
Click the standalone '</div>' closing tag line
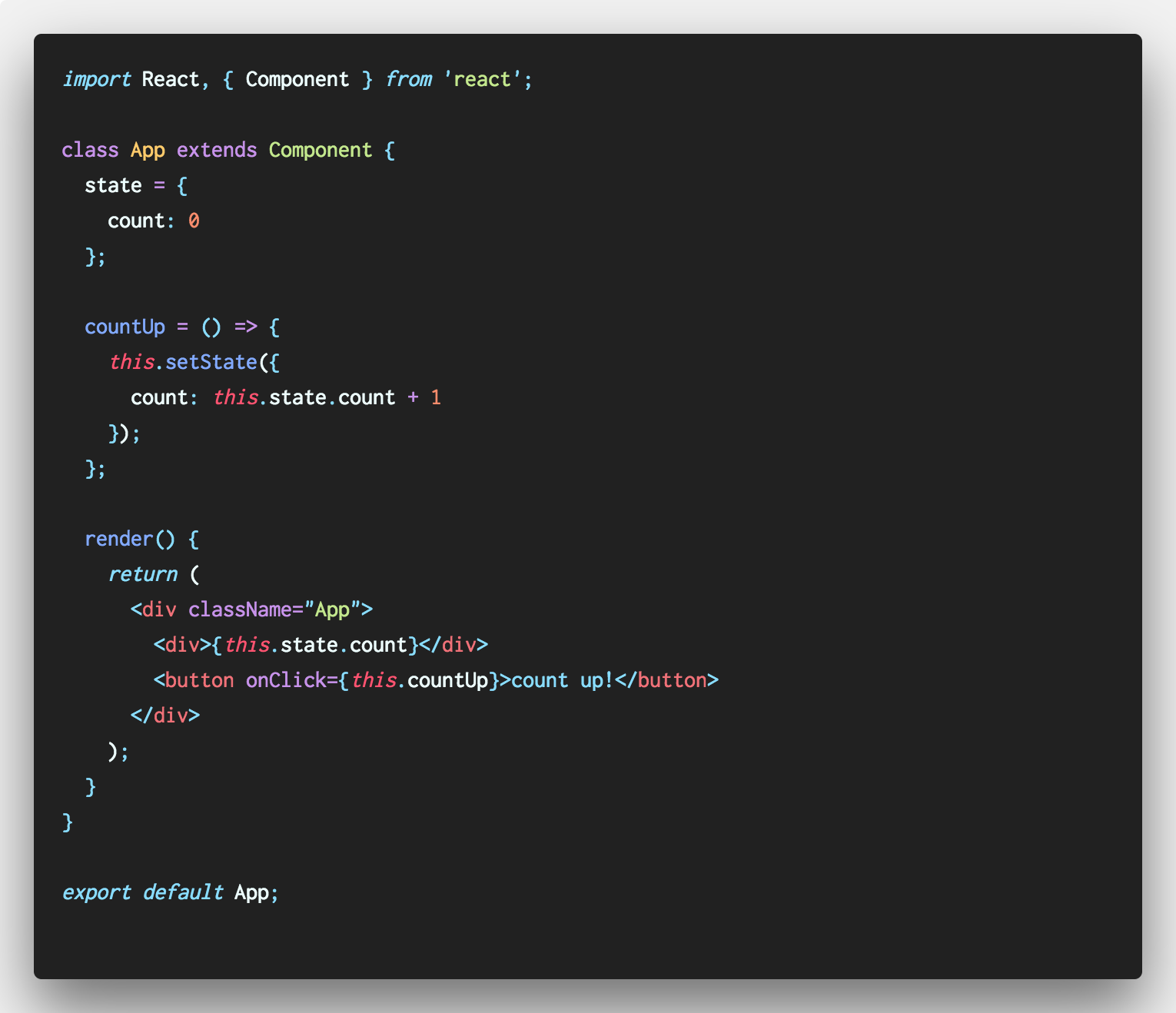click(165, 716)
